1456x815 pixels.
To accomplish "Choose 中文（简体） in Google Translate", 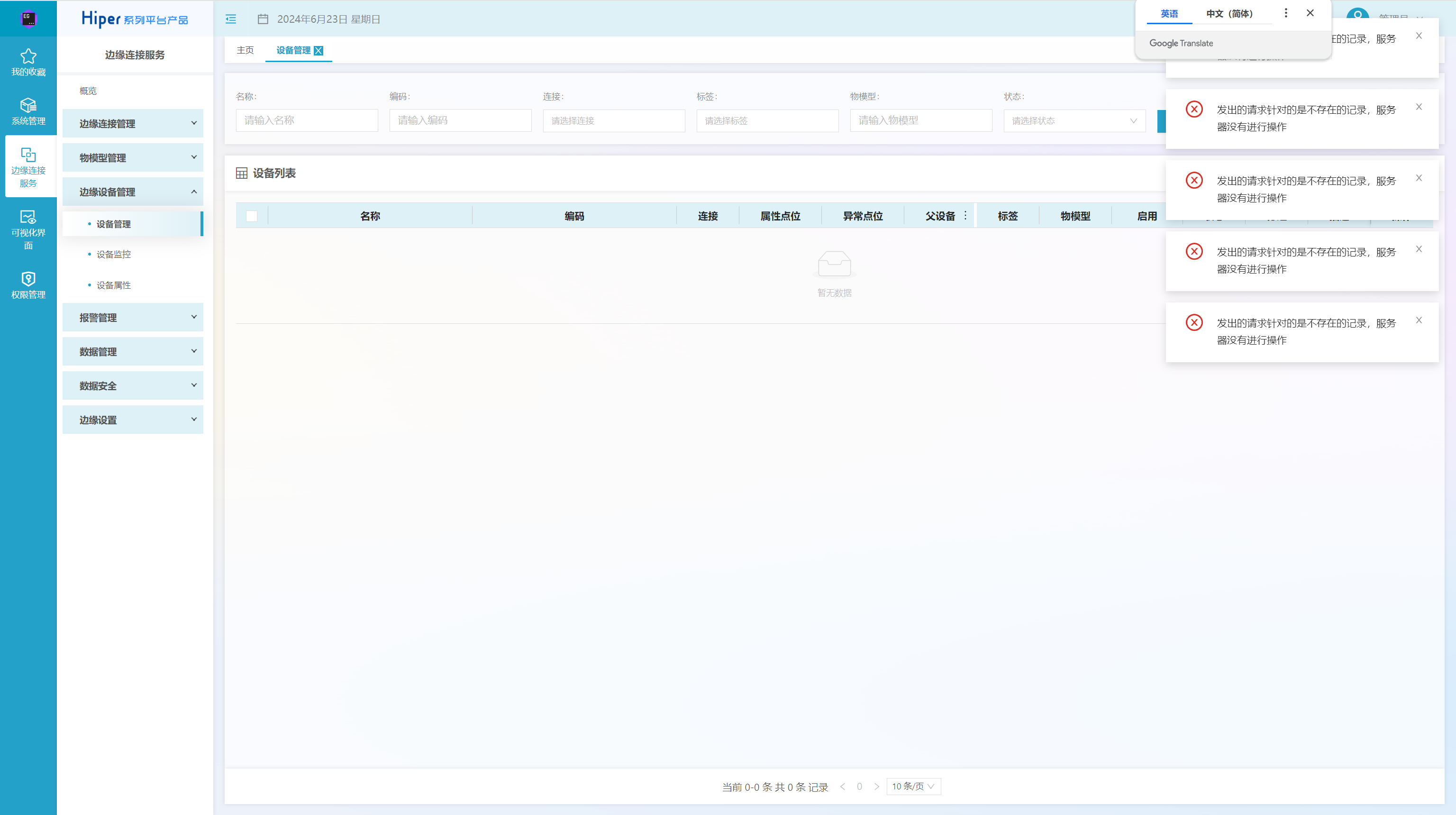I will [1229, 14].
